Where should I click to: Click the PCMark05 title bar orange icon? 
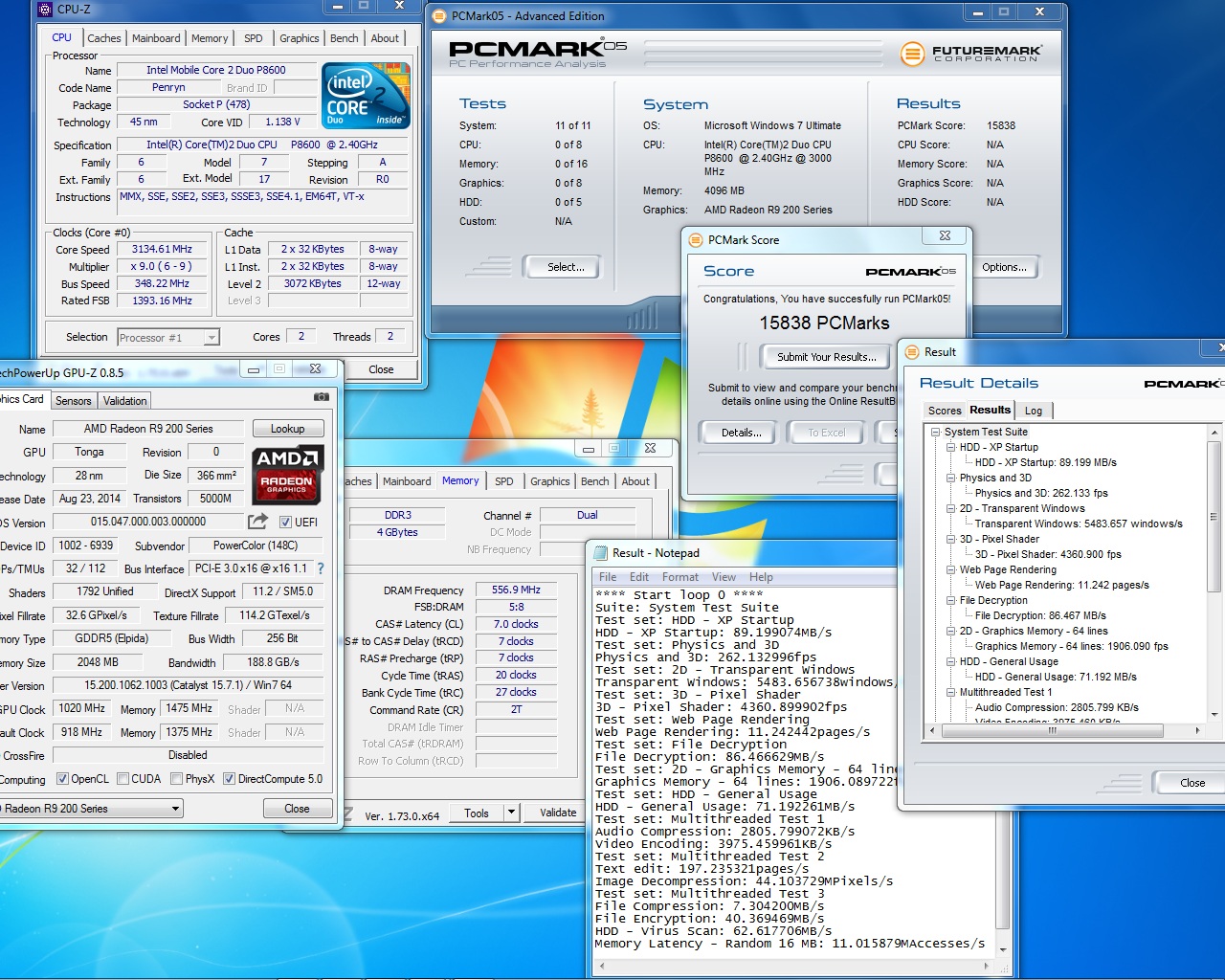[x=439, y=16]
